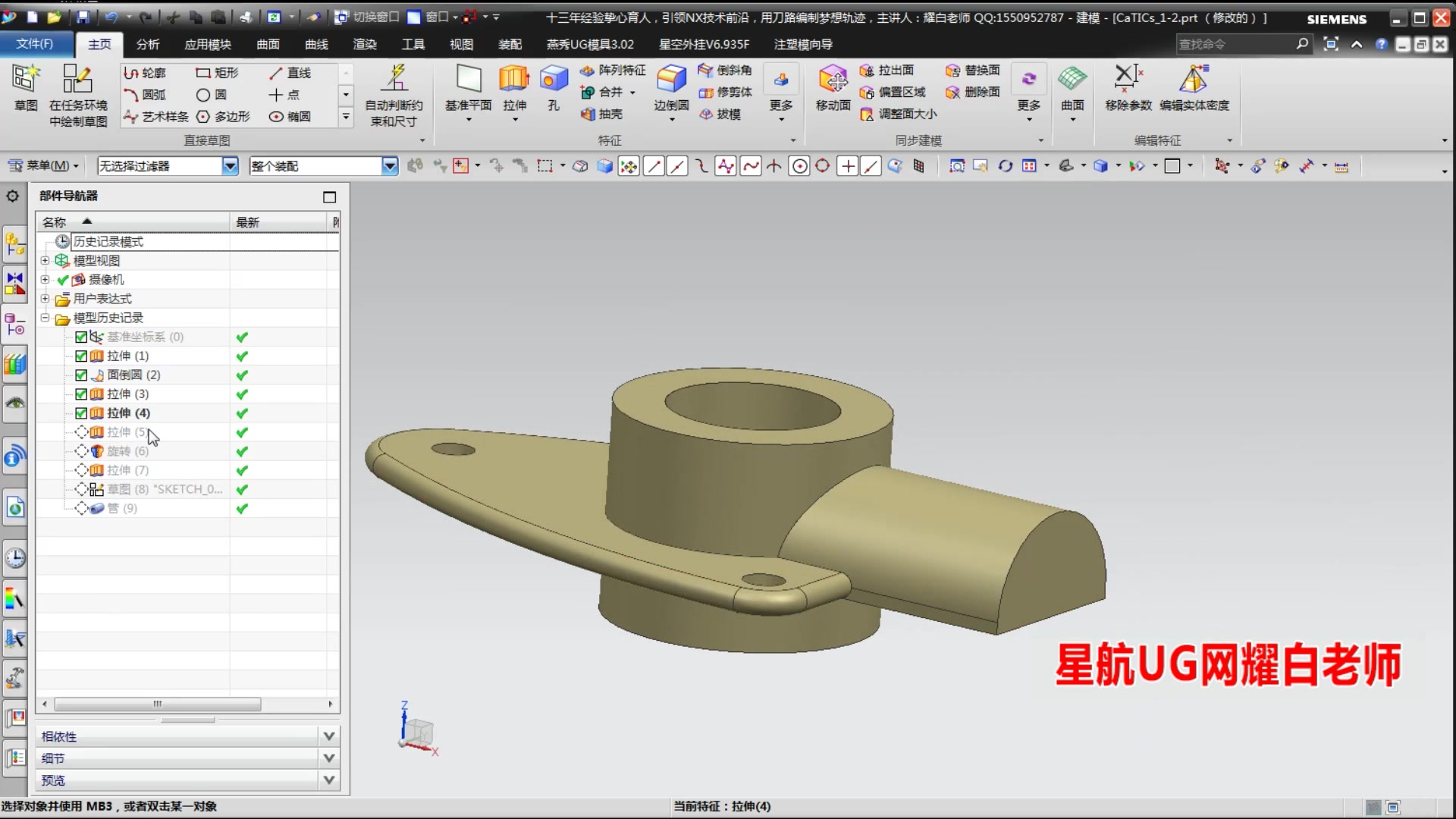
Task: Expand the 模型视图 tree node
Action: pos(45,261)
